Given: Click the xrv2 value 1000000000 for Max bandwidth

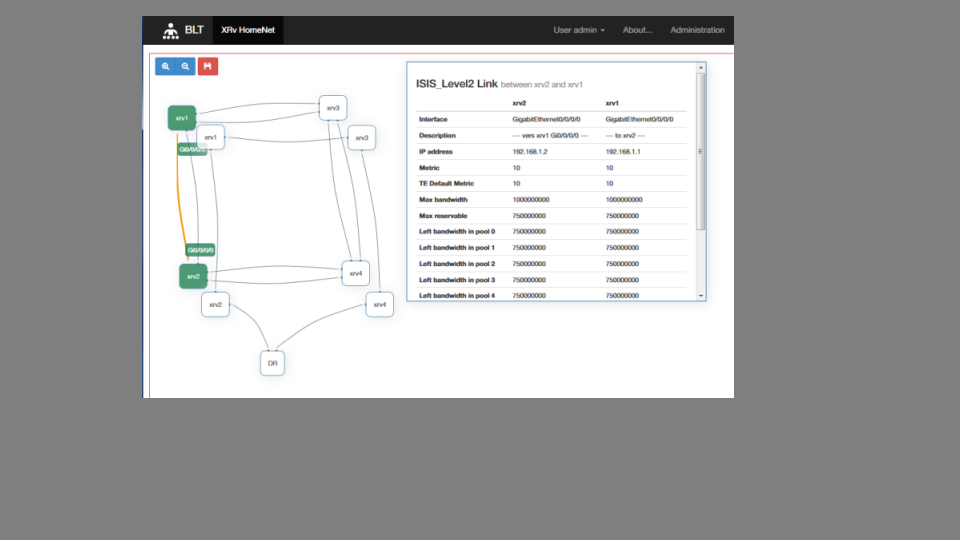Looking at the screenshot, I should pos(531,200).
